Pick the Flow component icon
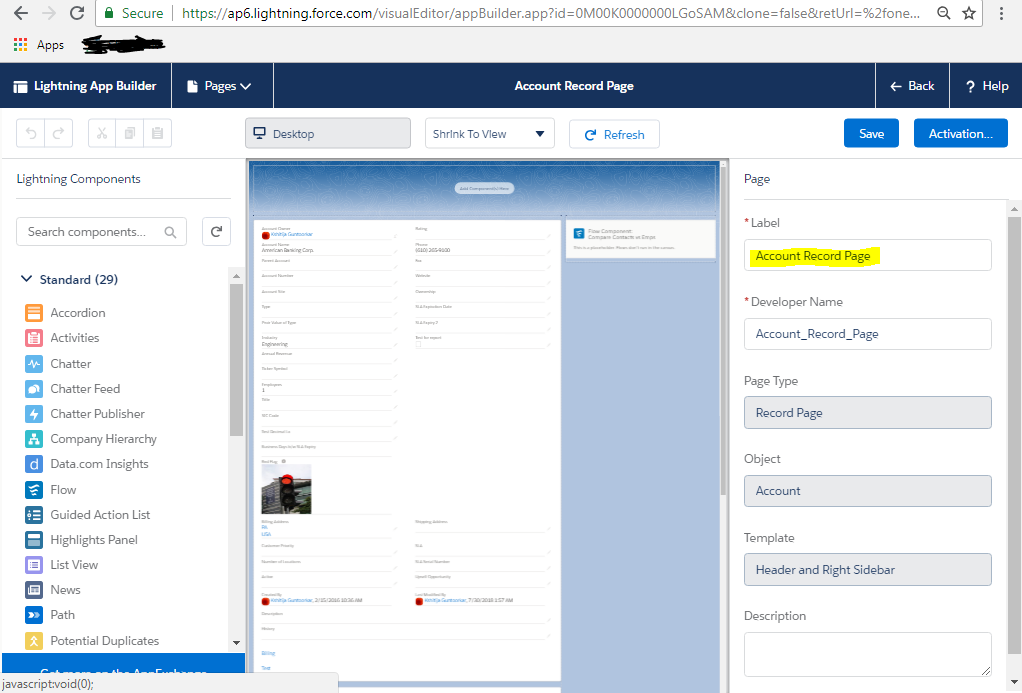This screenshot has width=1022, height=693. pos(34,490)
